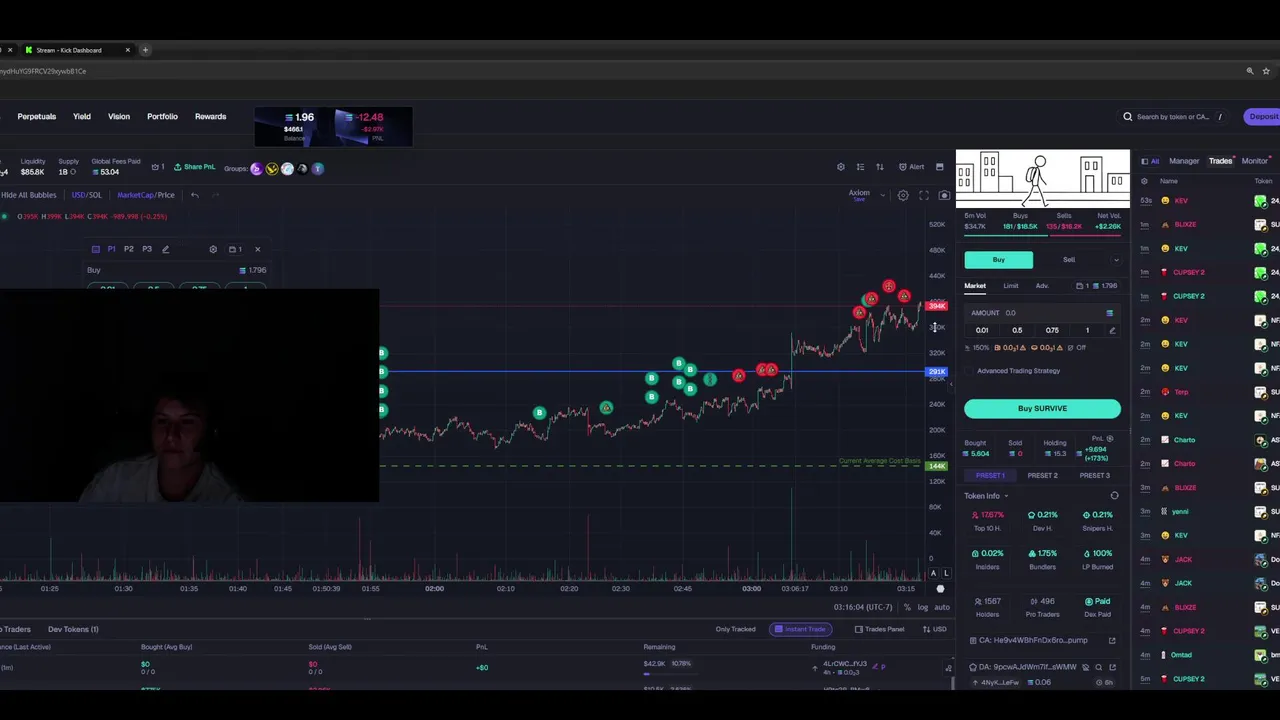Viewport: 1280px width, 720px height.
Task: Bookmark the page with star icon
Action: [x=1266, y=71]
